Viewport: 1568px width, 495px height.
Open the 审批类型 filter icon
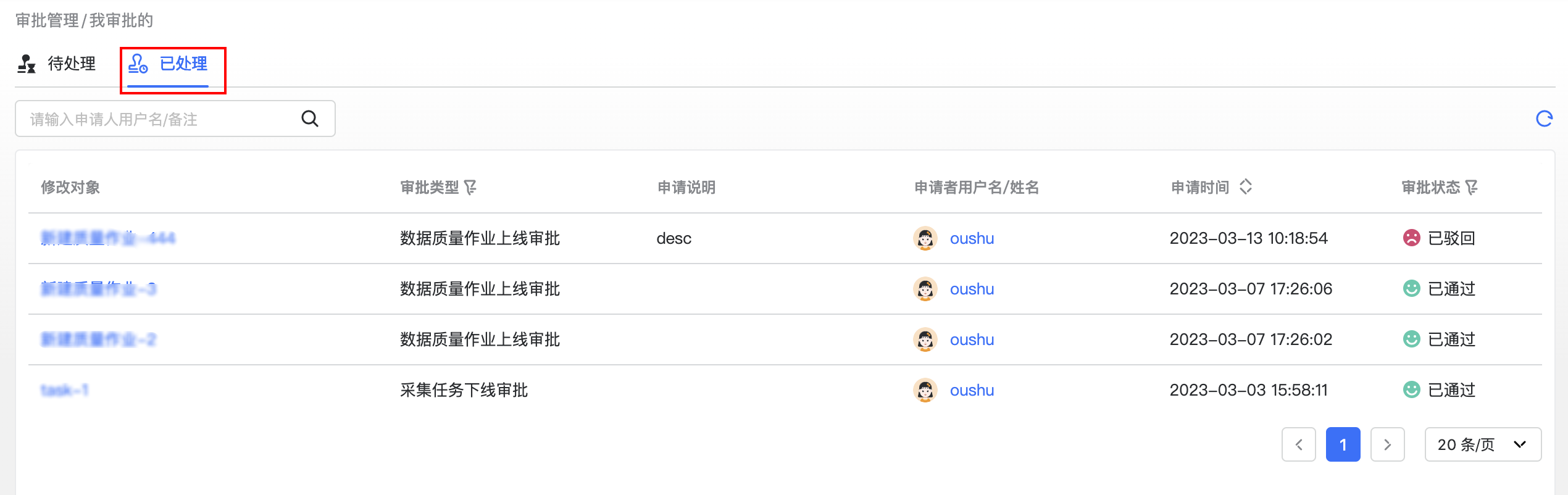pyautogui.click(x=470, y=187)
